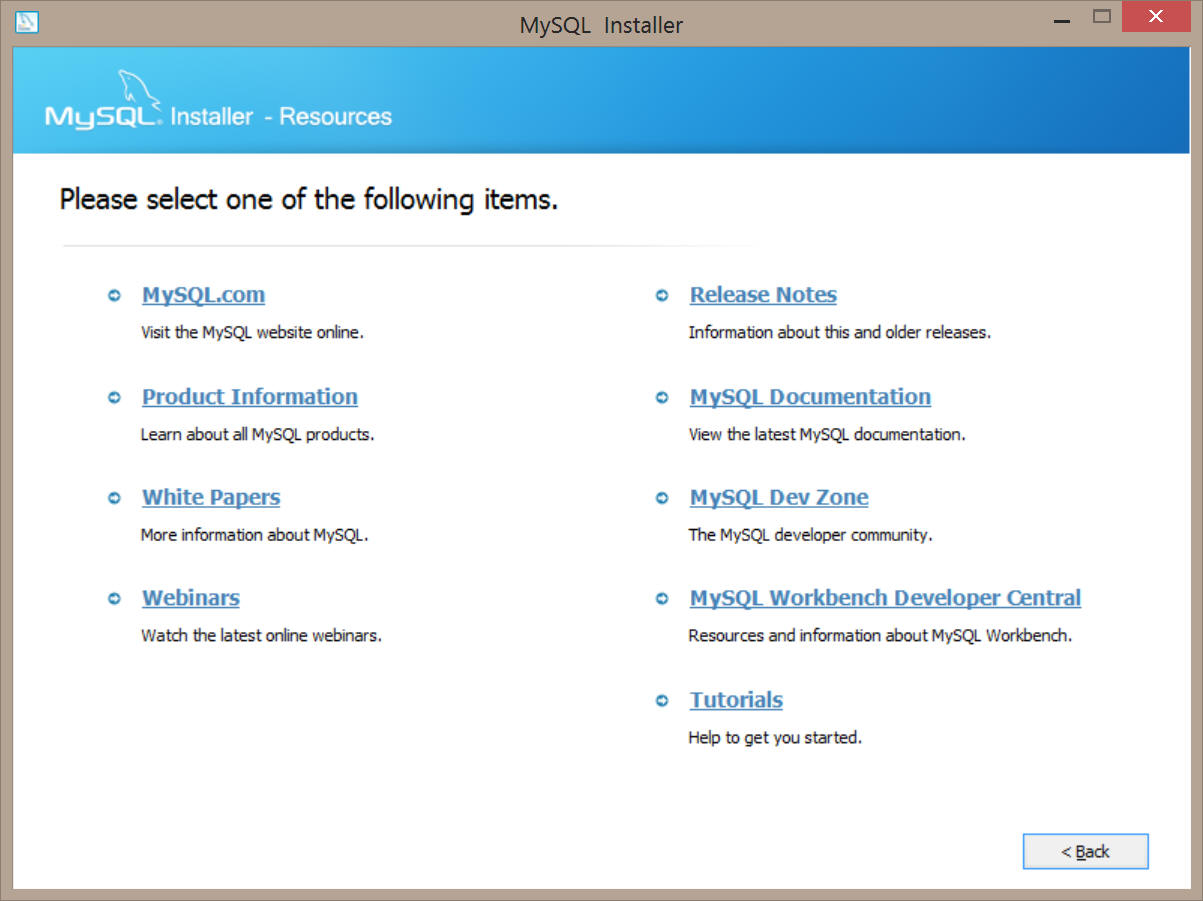
Task: Click the bullet icon beside Tutorials
Action: click(x=662, y=701)
